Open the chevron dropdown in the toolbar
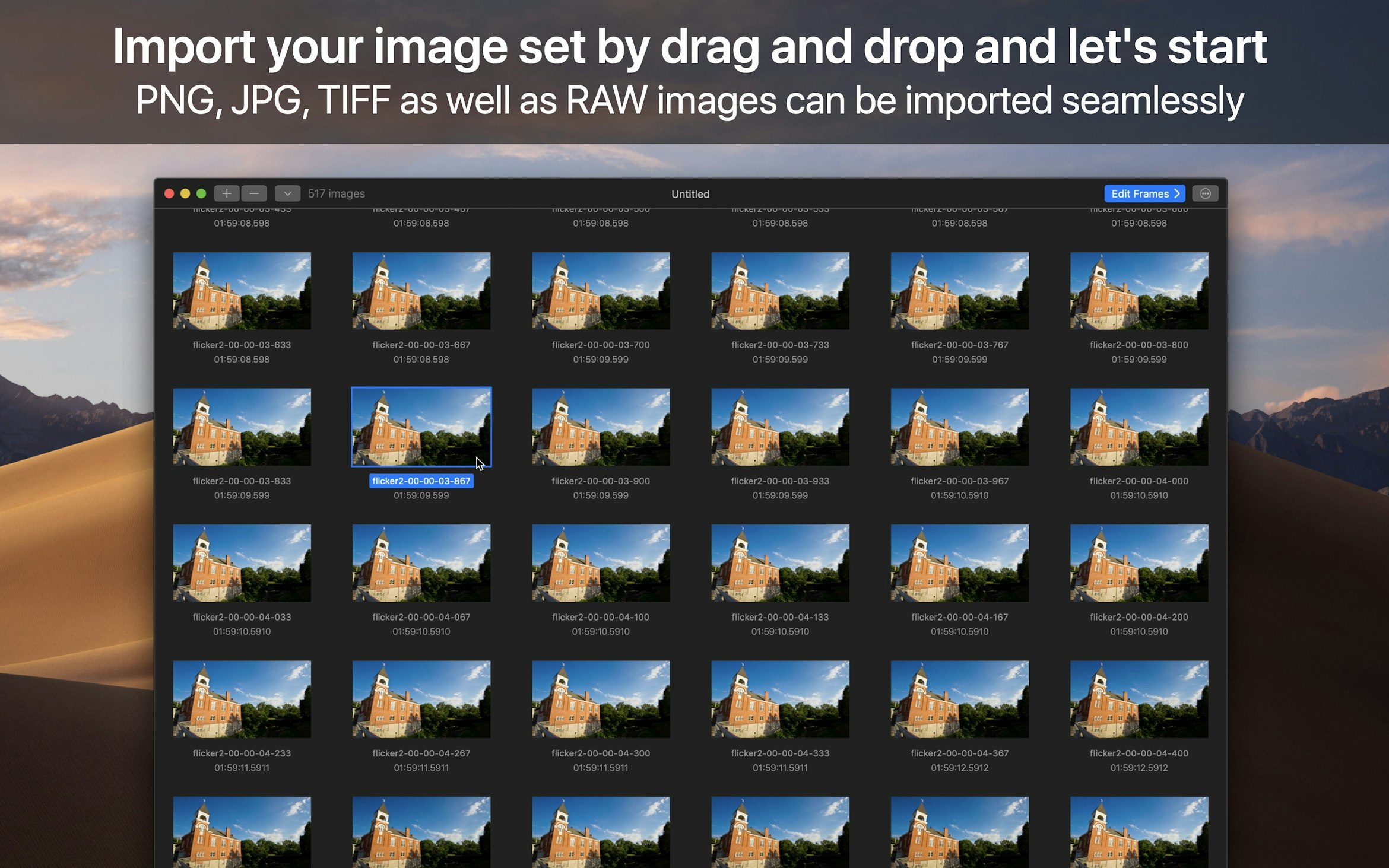The image size is (1389, 868). pos(287,193)
